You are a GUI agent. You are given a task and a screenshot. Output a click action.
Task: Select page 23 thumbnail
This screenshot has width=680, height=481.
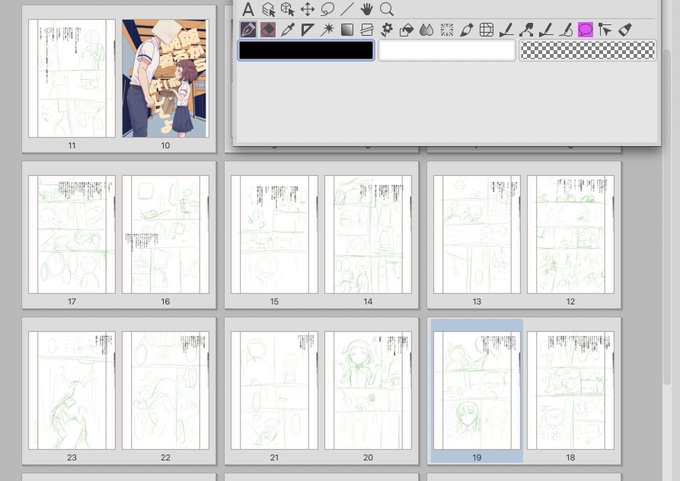click(72, 390)
